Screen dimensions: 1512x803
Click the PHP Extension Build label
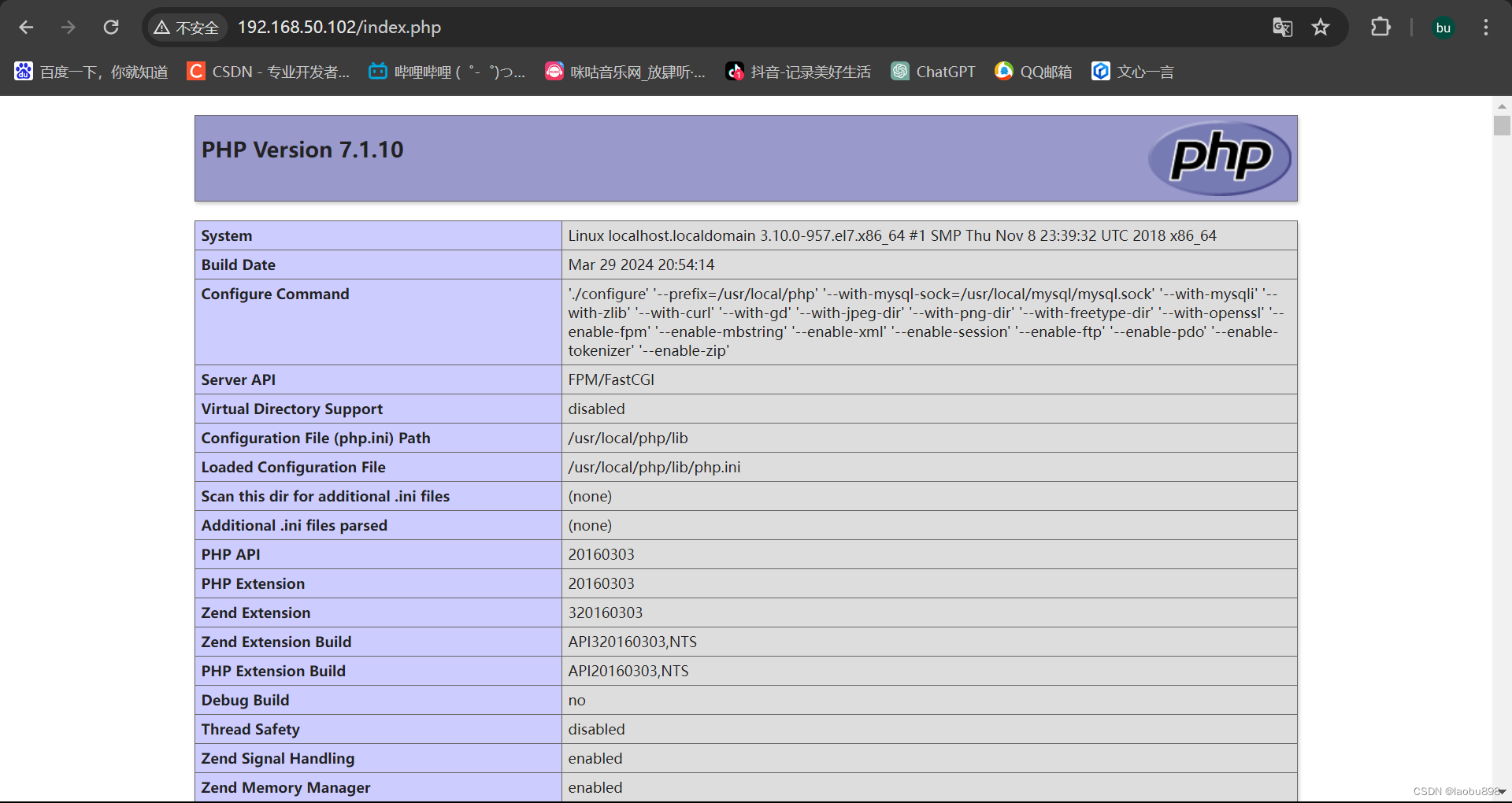273,671
